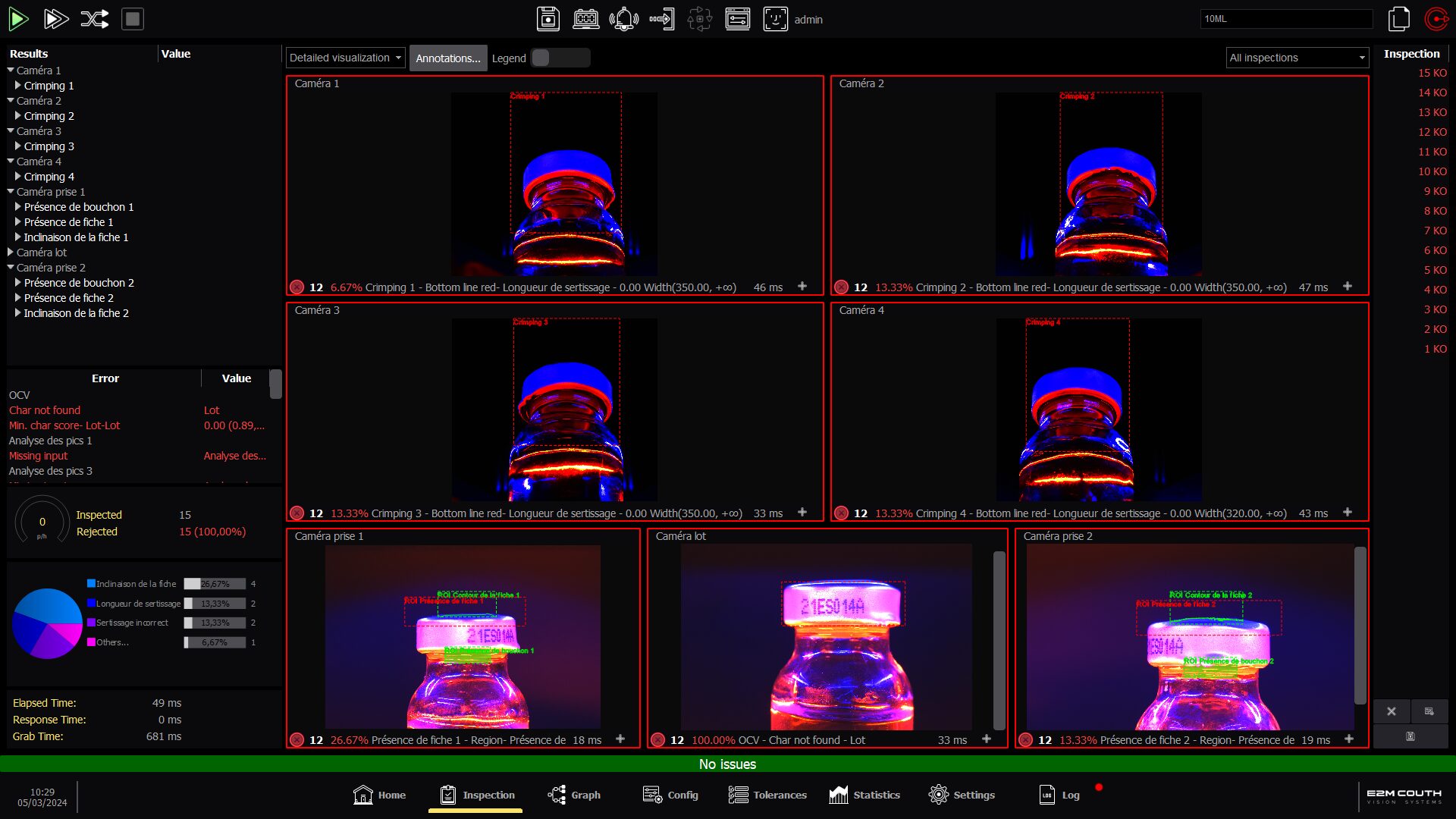Expand the Crimping 1 tree item
This screenshot has width=1456, height=819.
coord(18,86)
